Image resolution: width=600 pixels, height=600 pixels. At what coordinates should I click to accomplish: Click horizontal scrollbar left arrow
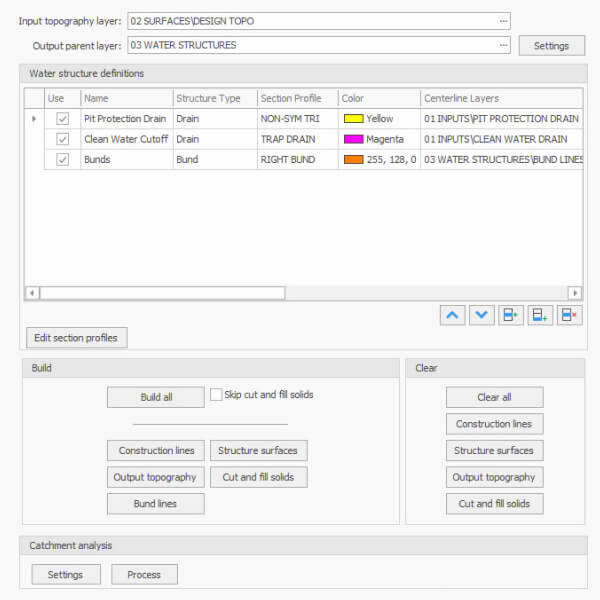pos(32,293)
